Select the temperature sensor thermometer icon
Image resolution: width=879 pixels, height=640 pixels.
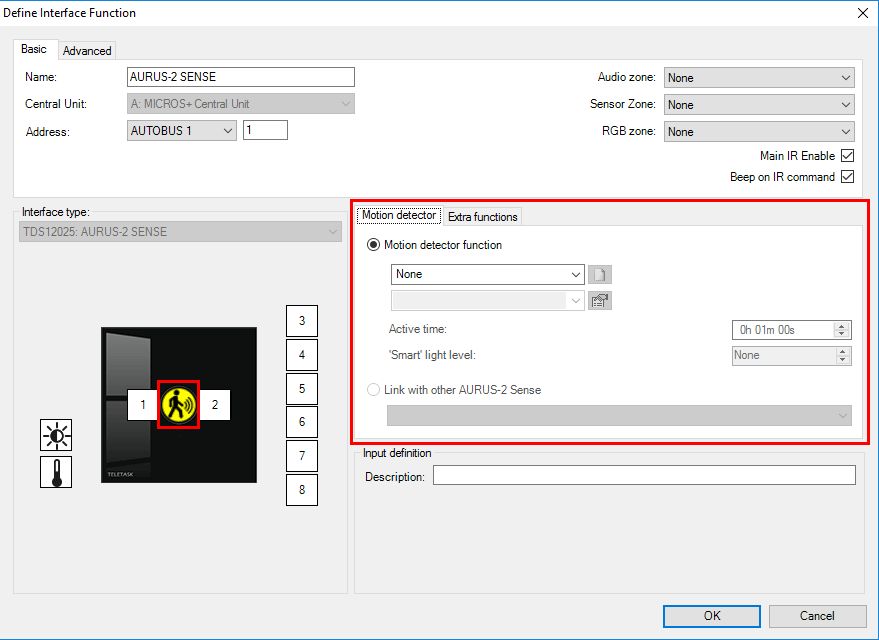pos(56,471)
